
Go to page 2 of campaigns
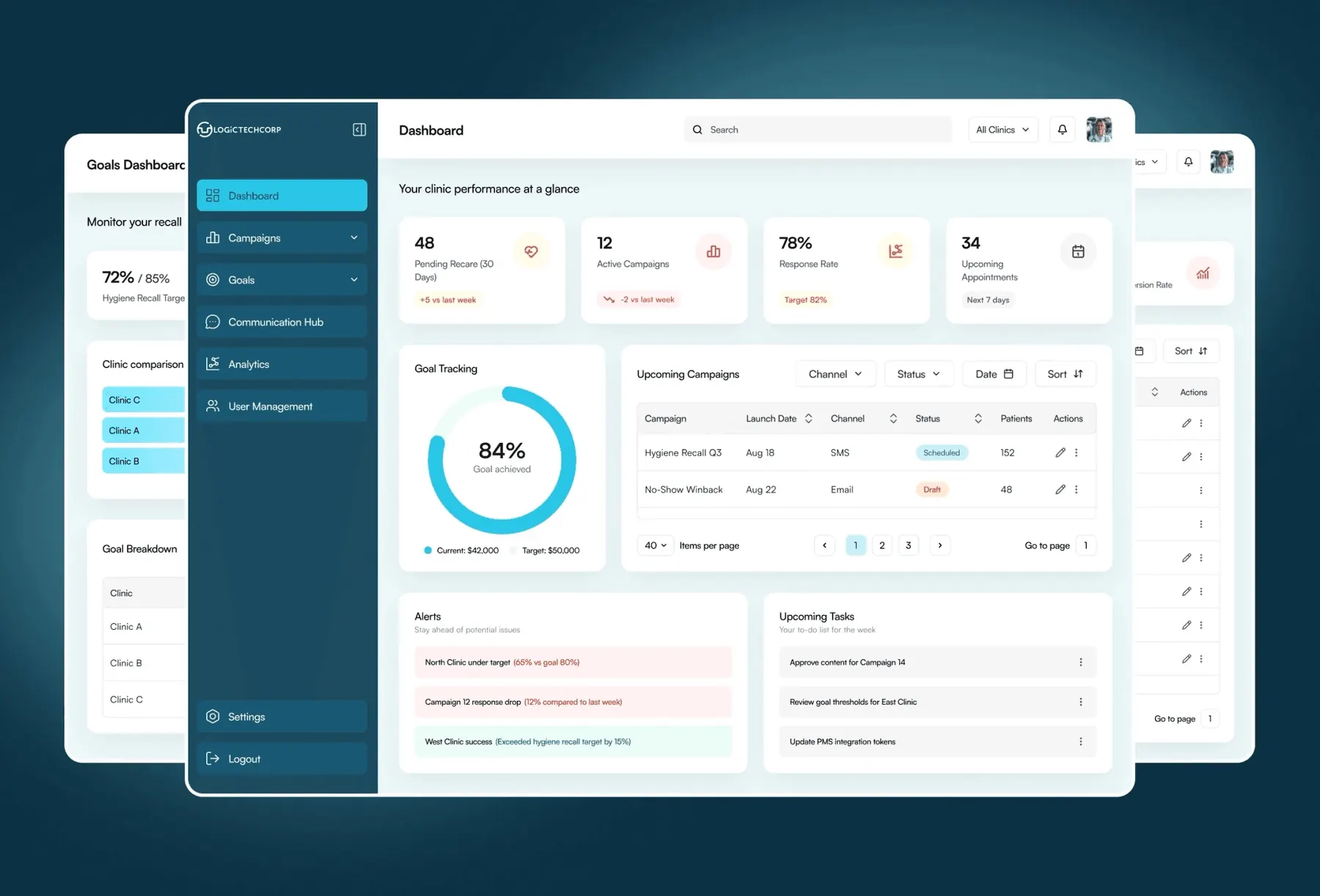tap(882, 546)
